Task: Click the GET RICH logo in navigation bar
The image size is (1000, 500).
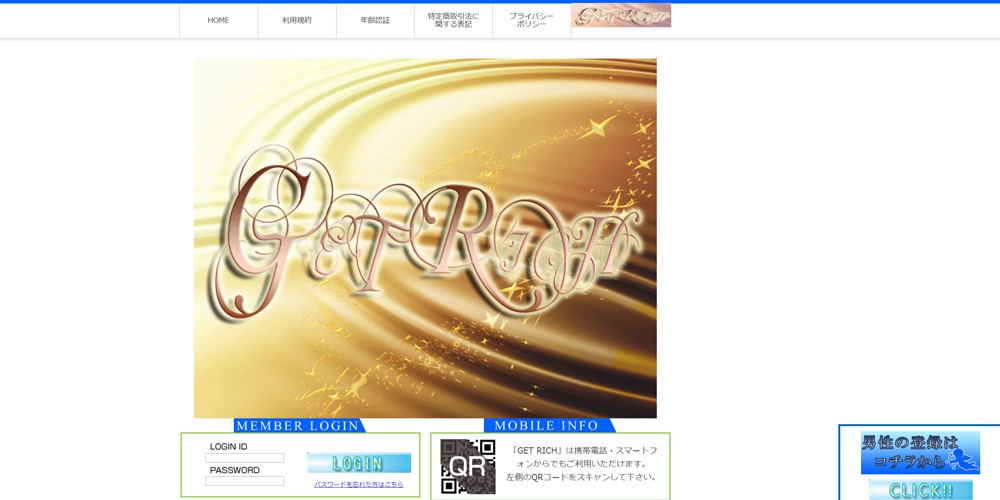Action: (x=621, y=16)
